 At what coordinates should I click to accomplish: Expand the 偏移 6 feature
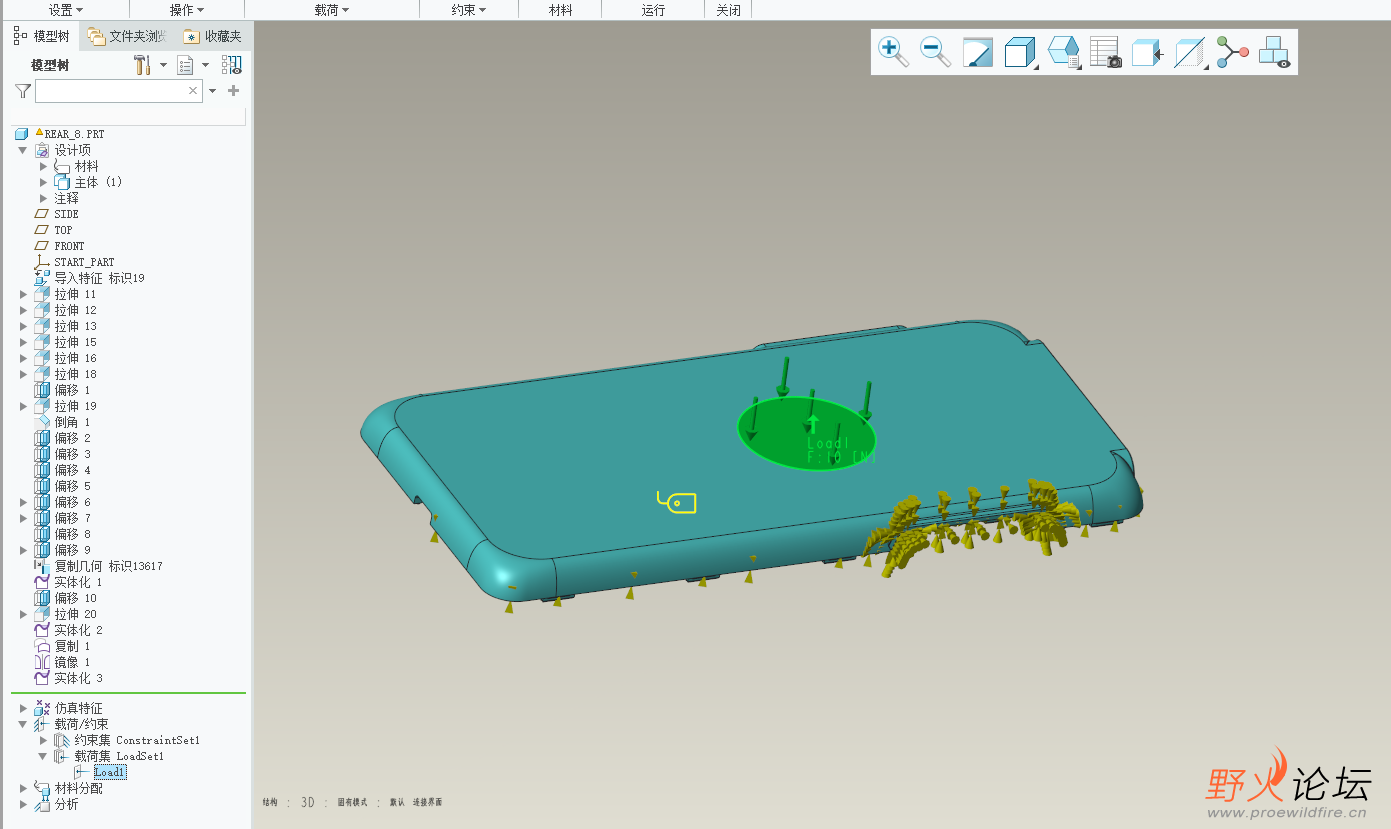23,502
